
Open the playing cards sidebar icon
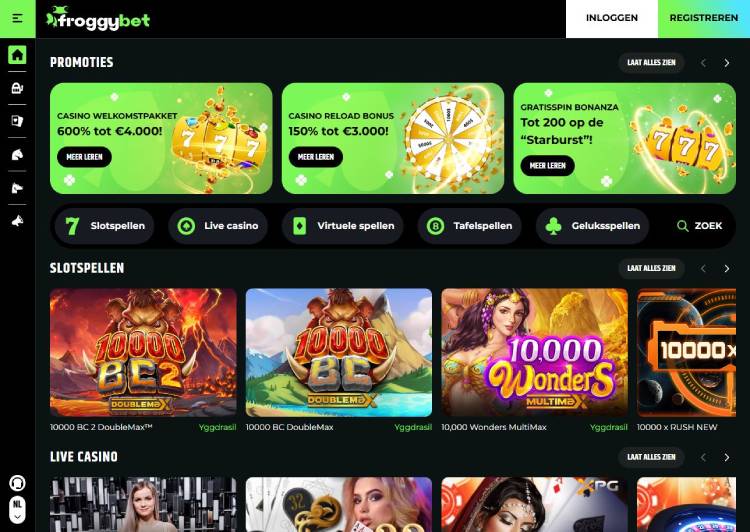17,121
